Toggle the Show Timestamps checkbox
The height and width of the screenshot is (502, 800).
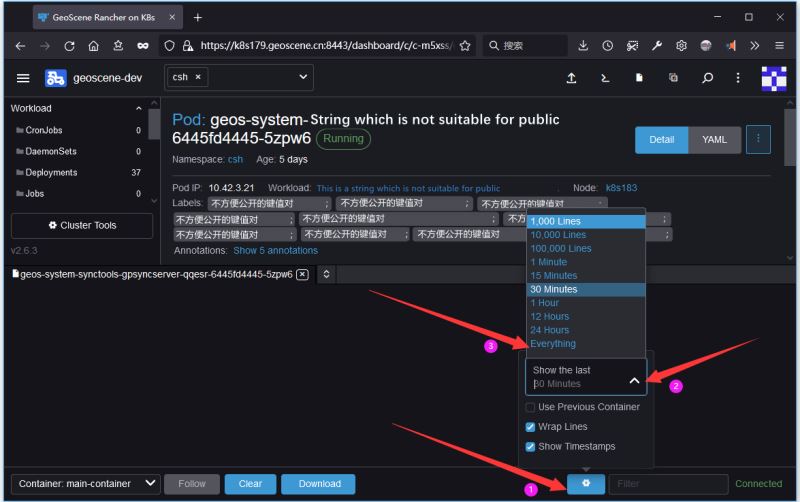[x=531, y=447]
